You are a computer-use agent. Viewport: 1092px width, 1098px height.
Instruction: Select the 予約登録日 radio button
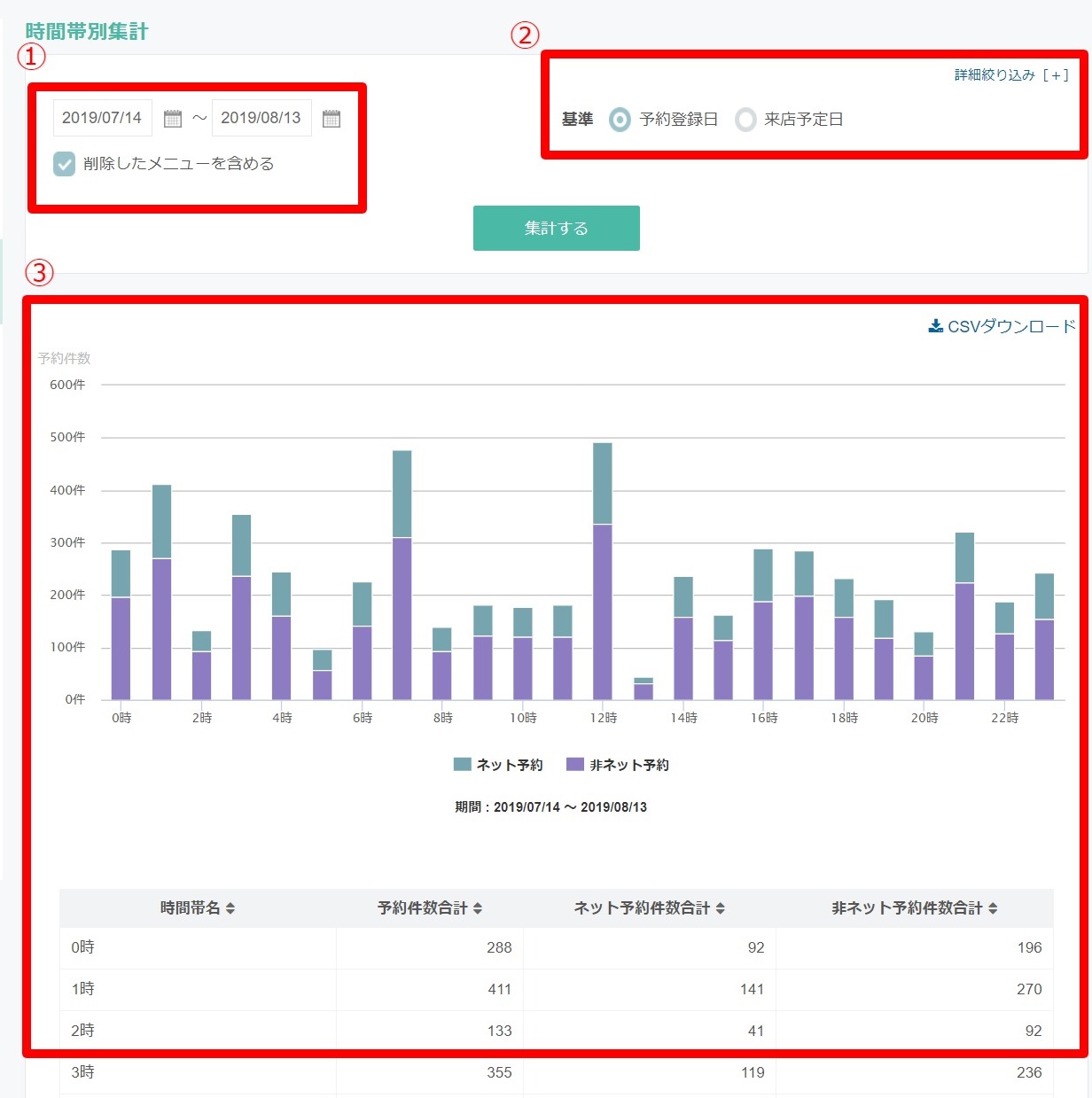620,119
